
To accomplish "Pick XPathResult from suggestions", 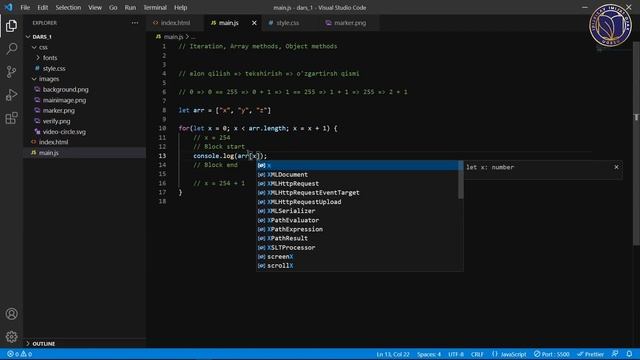I will [x=357, y=238].
